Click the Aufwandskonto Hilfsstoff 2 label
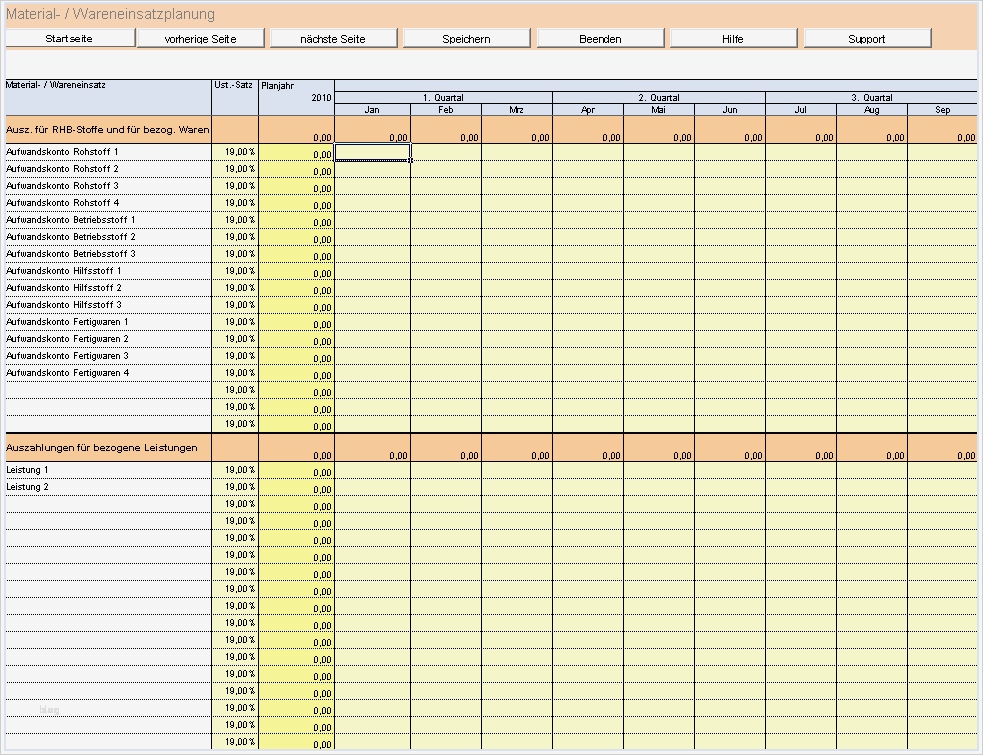983x755 pixels. (64, 287)
